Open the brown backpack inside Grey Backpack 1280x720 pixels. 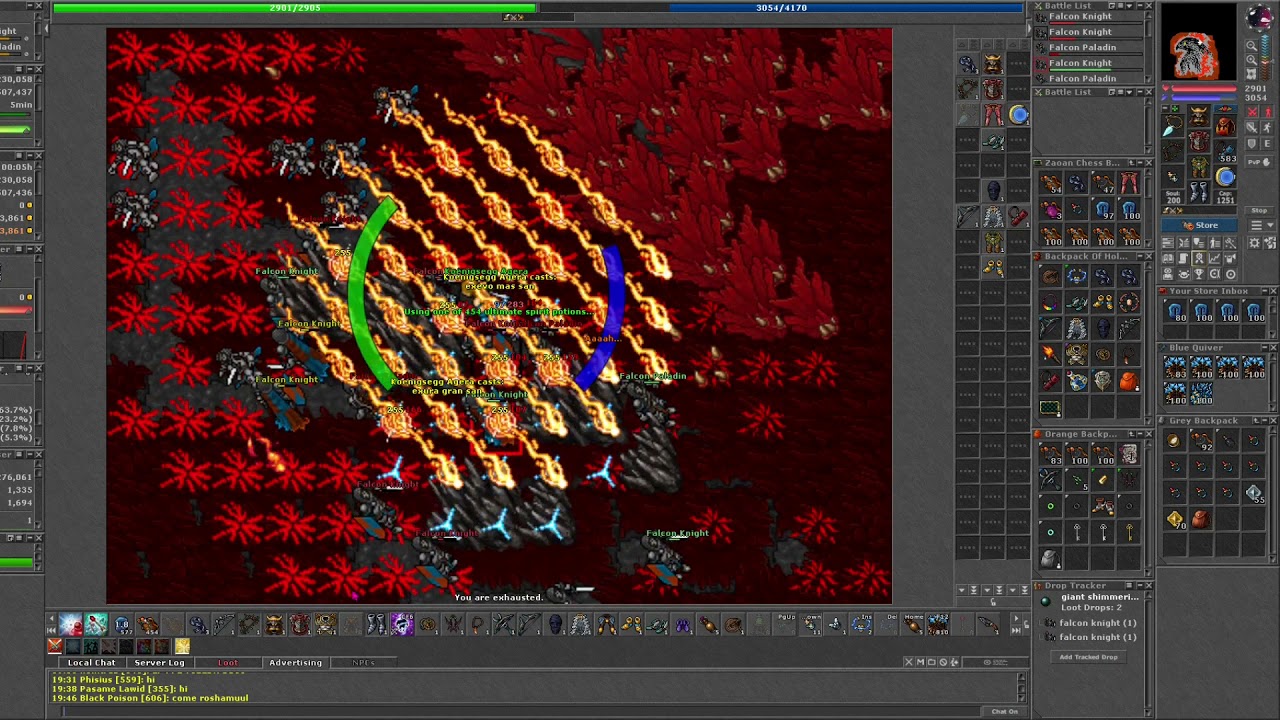click(1202, 518)
